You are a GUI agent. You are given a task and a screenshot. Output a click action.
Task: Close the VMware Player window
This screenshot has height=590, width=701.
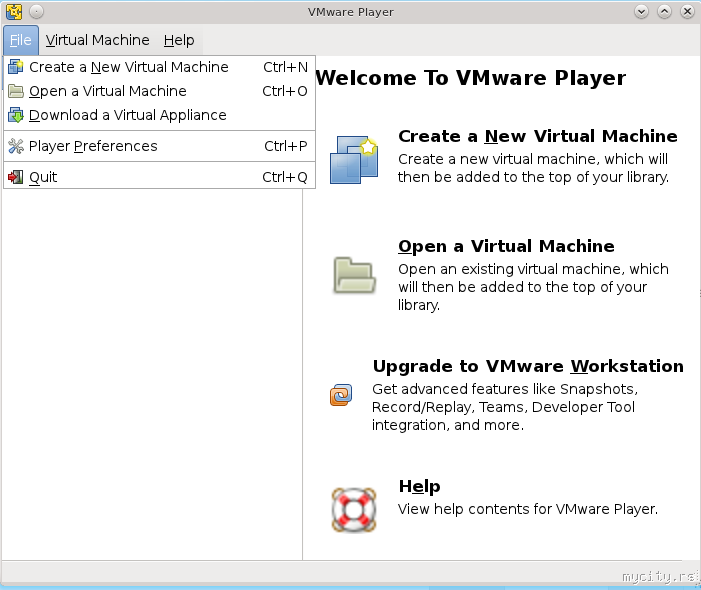click(x=687, y=12)
